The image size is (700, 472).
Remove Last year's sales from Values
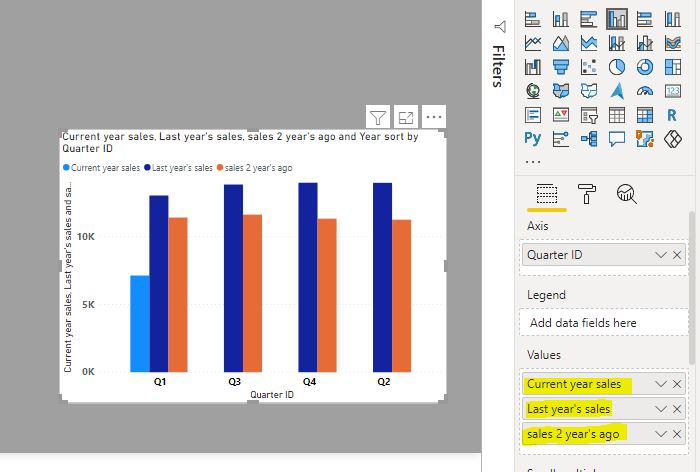[x=677, y=409]
